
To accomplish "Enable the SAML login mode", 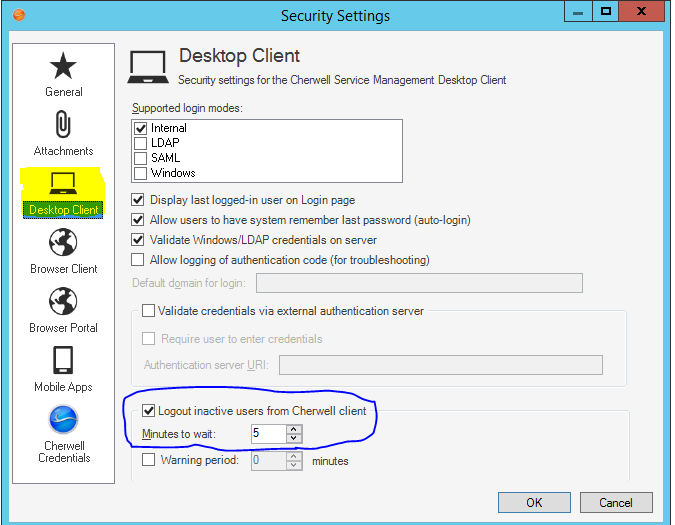I will pyautogui.click(x=141, y=158).
